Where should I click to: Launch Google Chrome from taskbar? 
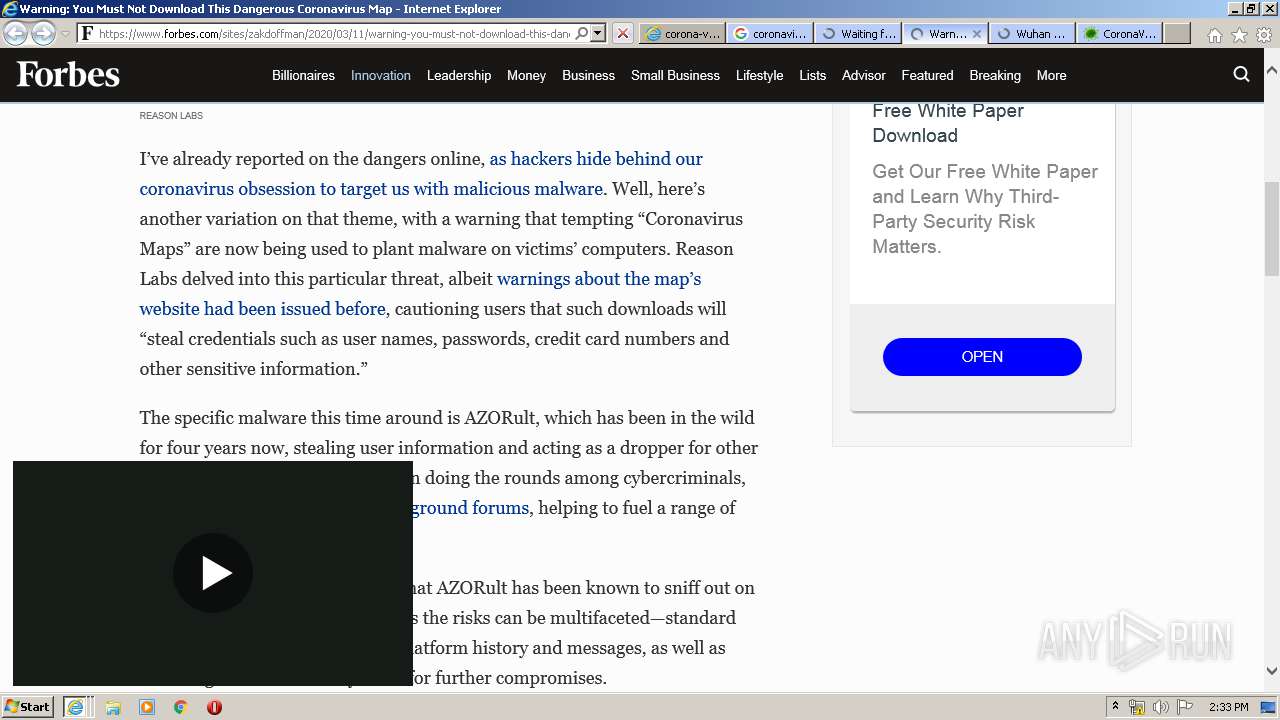point(181,707)
